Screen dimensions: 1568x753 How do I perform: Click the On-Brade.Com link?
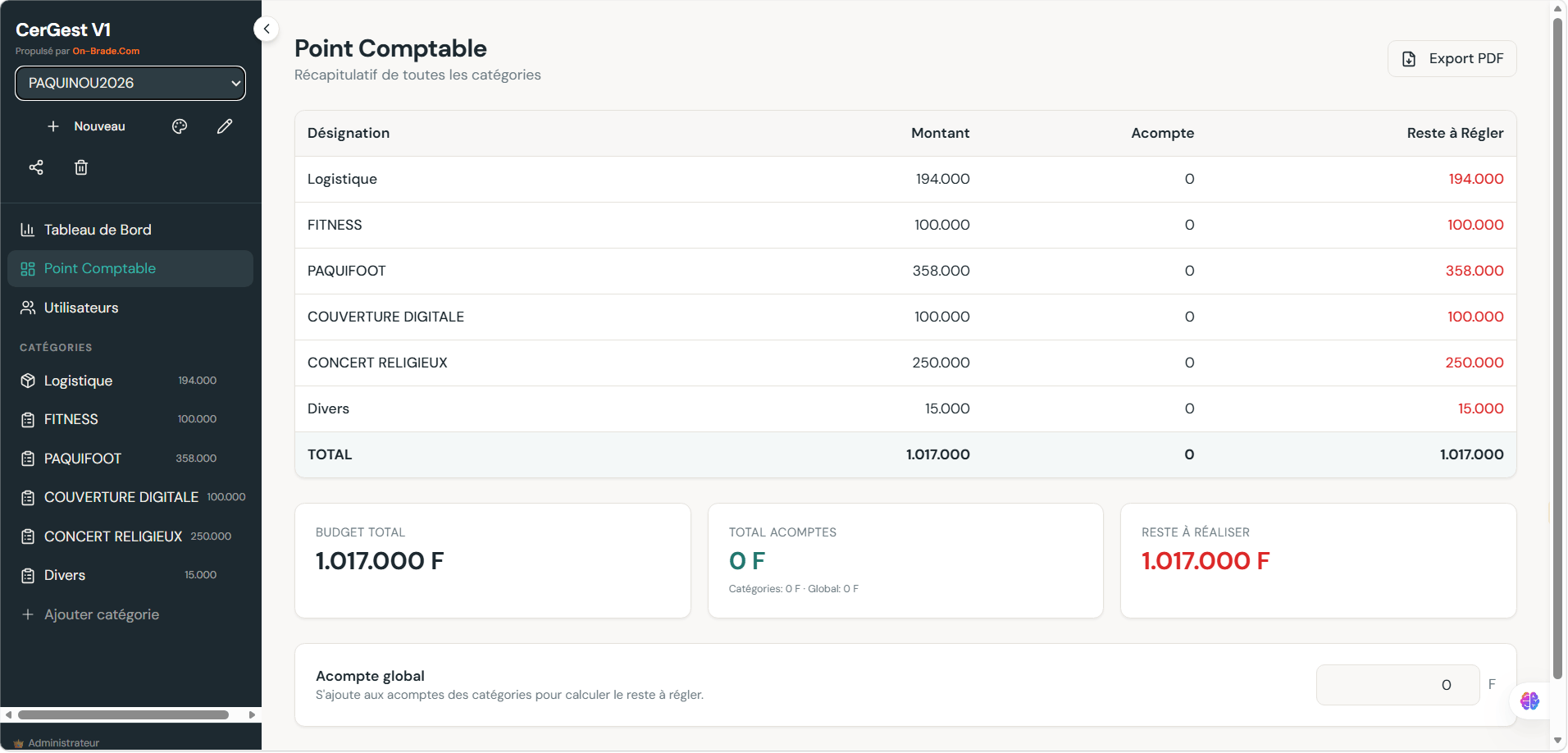point(106,51)
